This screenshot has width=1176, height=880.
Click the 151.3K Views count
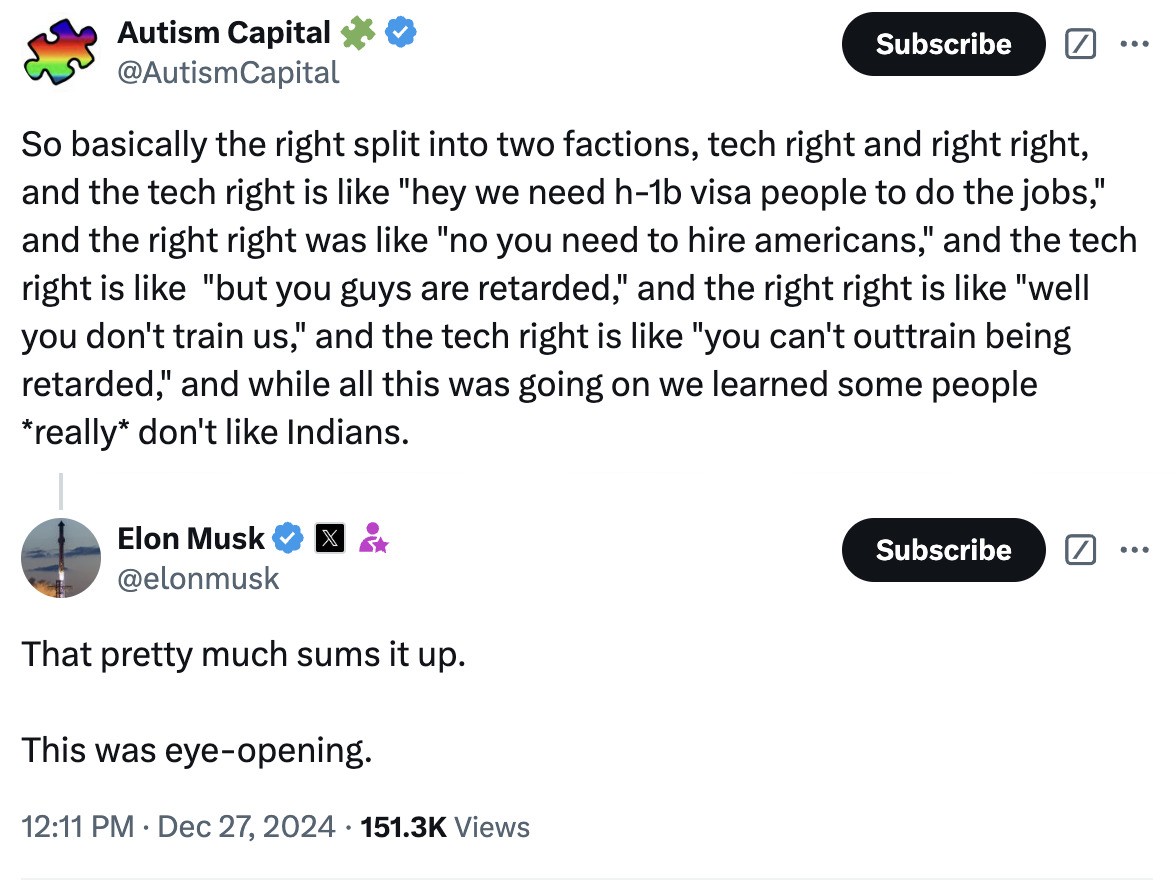click(443, 827)
